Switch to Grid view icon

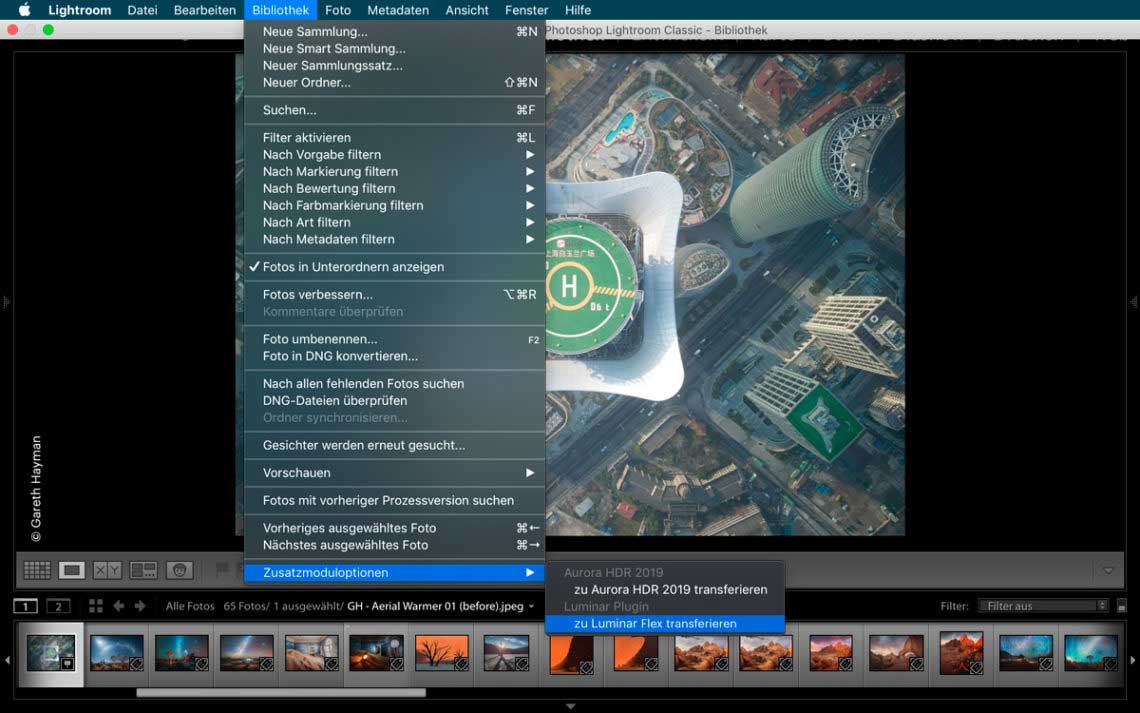coord(37,570)
